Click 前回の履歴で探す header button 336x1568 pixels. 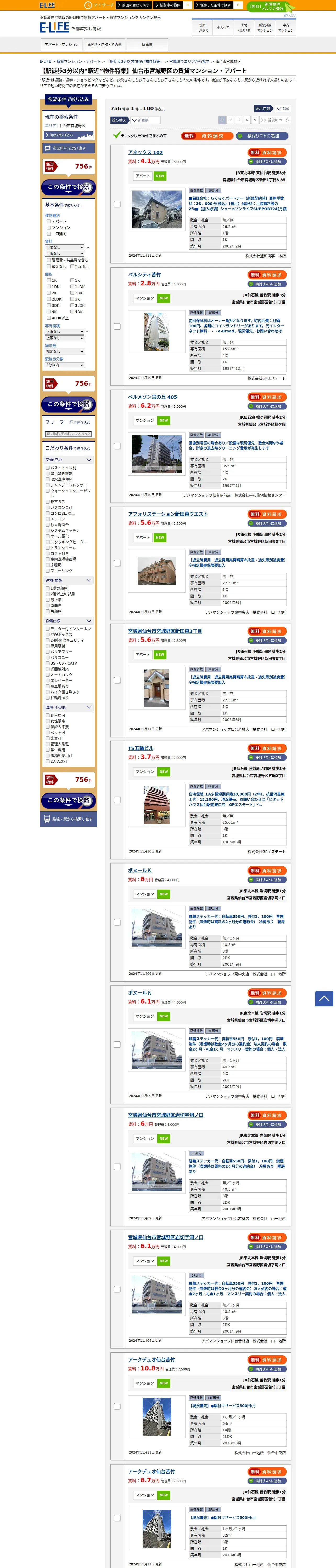(134, 5)
